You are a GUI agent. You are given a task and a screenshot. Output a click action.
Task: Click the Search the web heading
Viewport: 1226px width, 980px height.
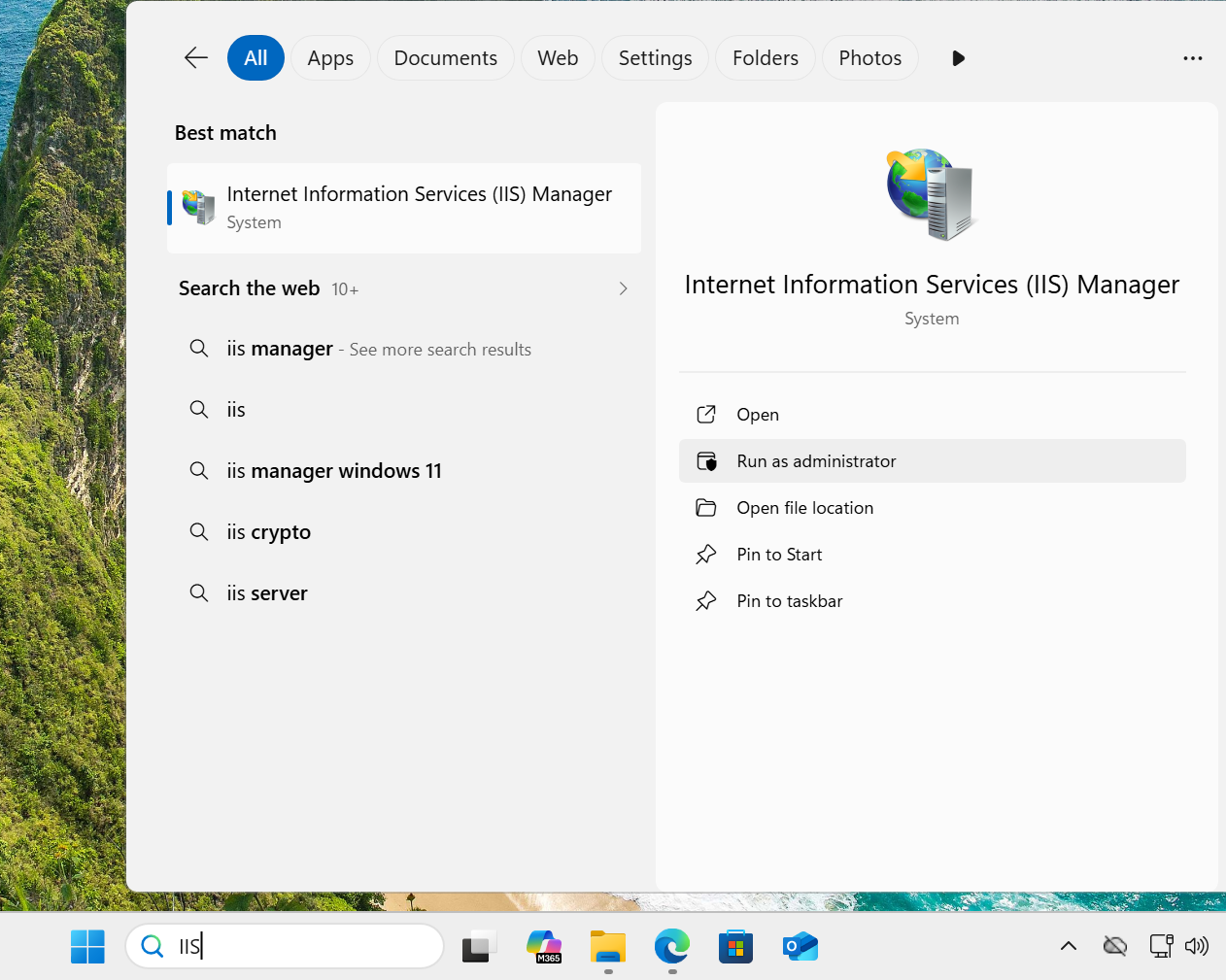(x=249, y=288)
